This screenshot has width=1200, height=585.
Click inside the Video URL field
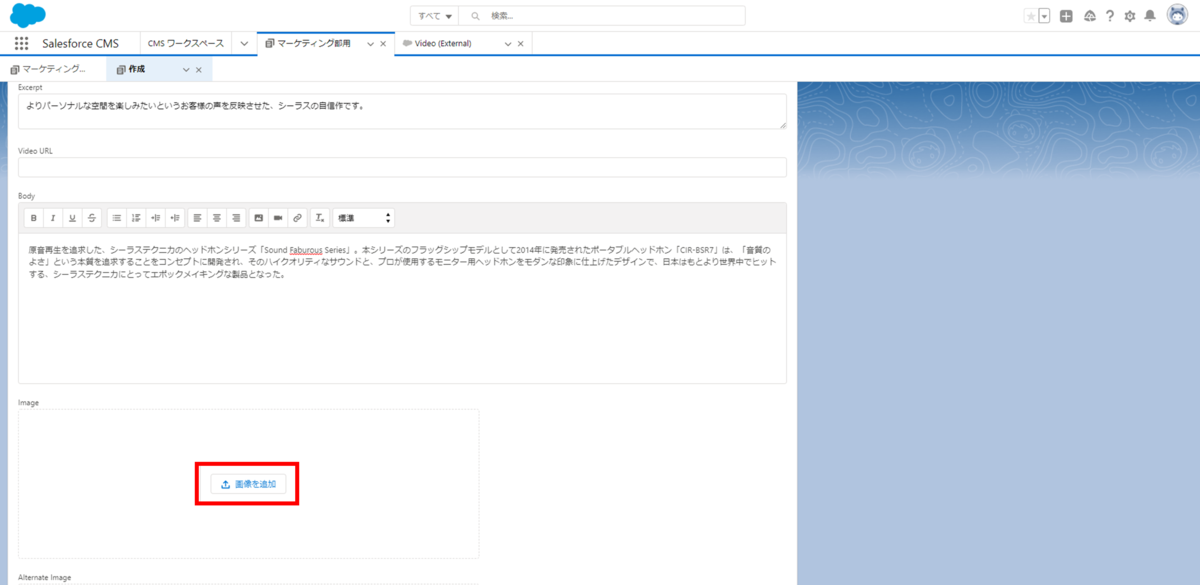pyautogui.click(x=400, y=167)
